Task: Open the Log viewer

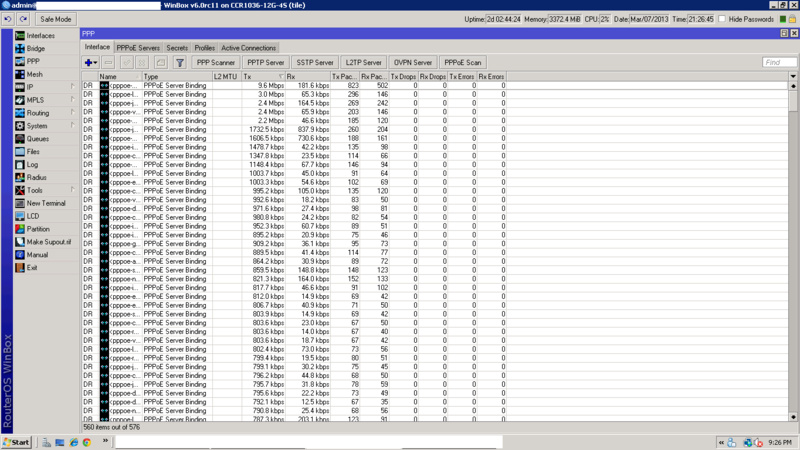Action: point(32,165)
